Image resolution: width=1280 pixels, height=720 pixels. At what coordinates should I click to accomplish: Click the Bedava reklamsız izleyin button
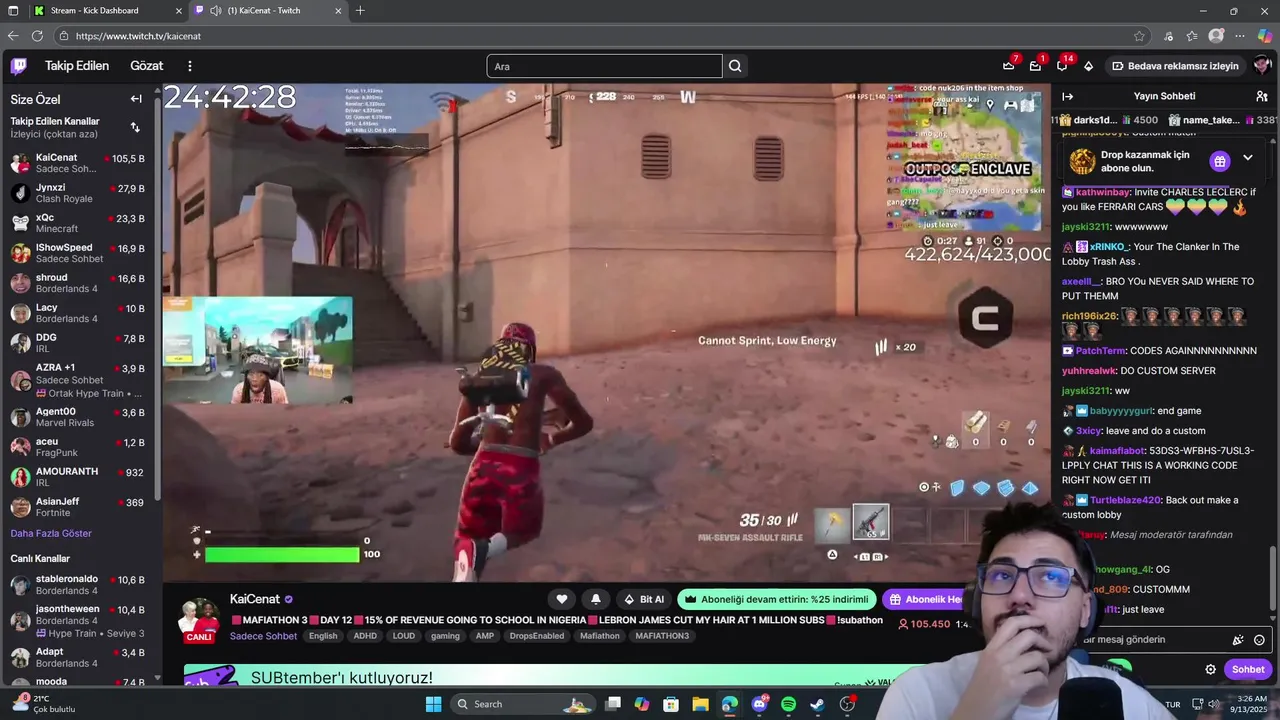point(1175,66)
